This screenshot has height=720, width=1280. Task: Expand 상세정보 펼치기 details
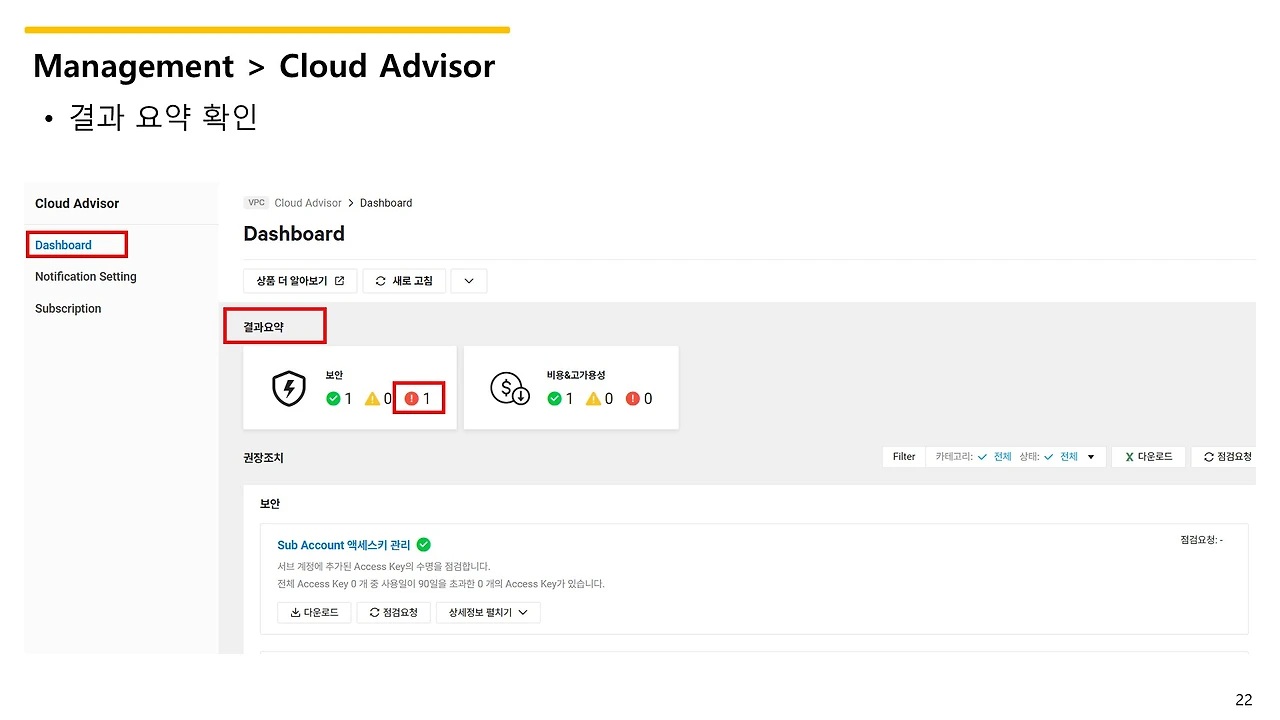click(488, 612)
